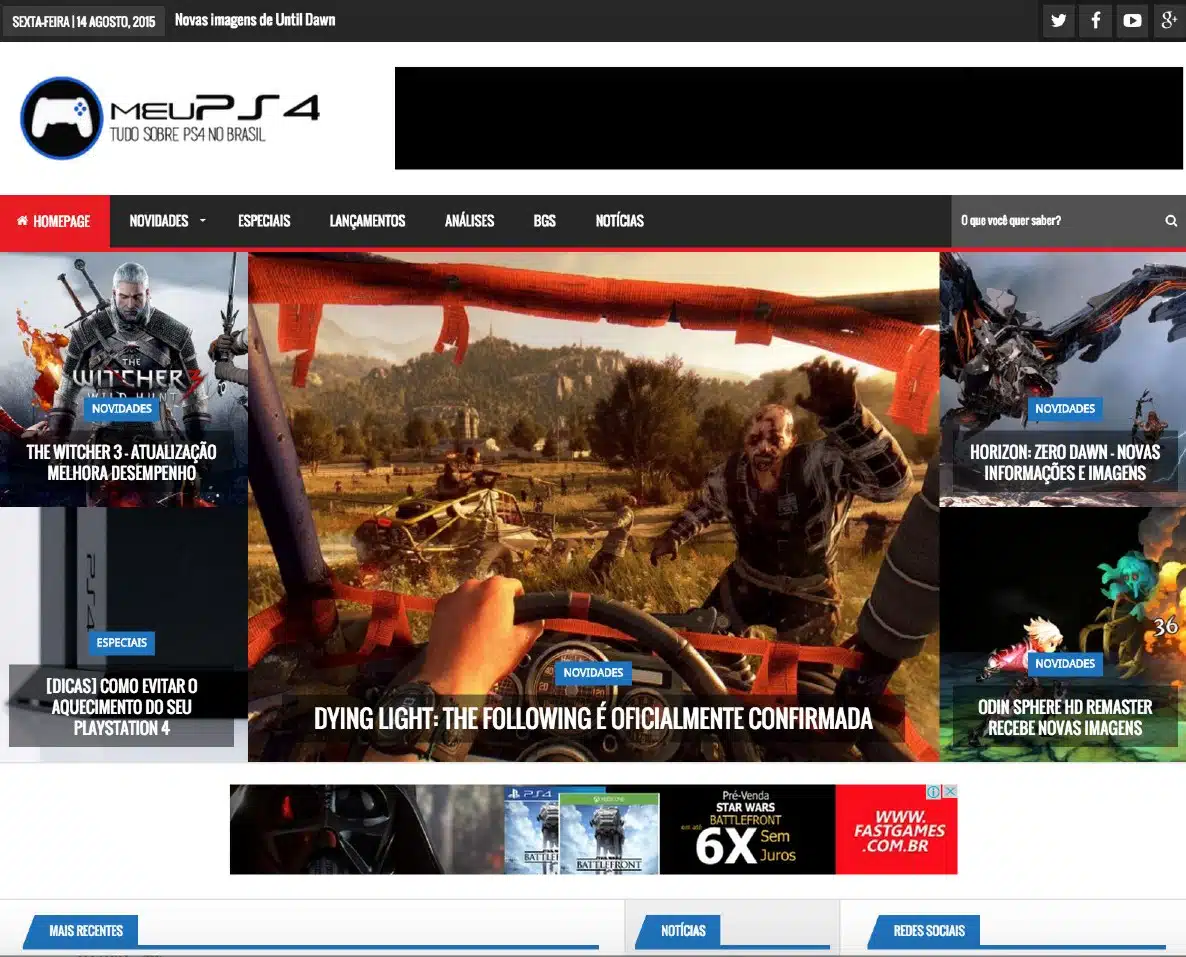Image resolution: width=1186 pixels, height=957 pixels.
Task: Switch to the ANÁLISES menu item
Action: 469,221
